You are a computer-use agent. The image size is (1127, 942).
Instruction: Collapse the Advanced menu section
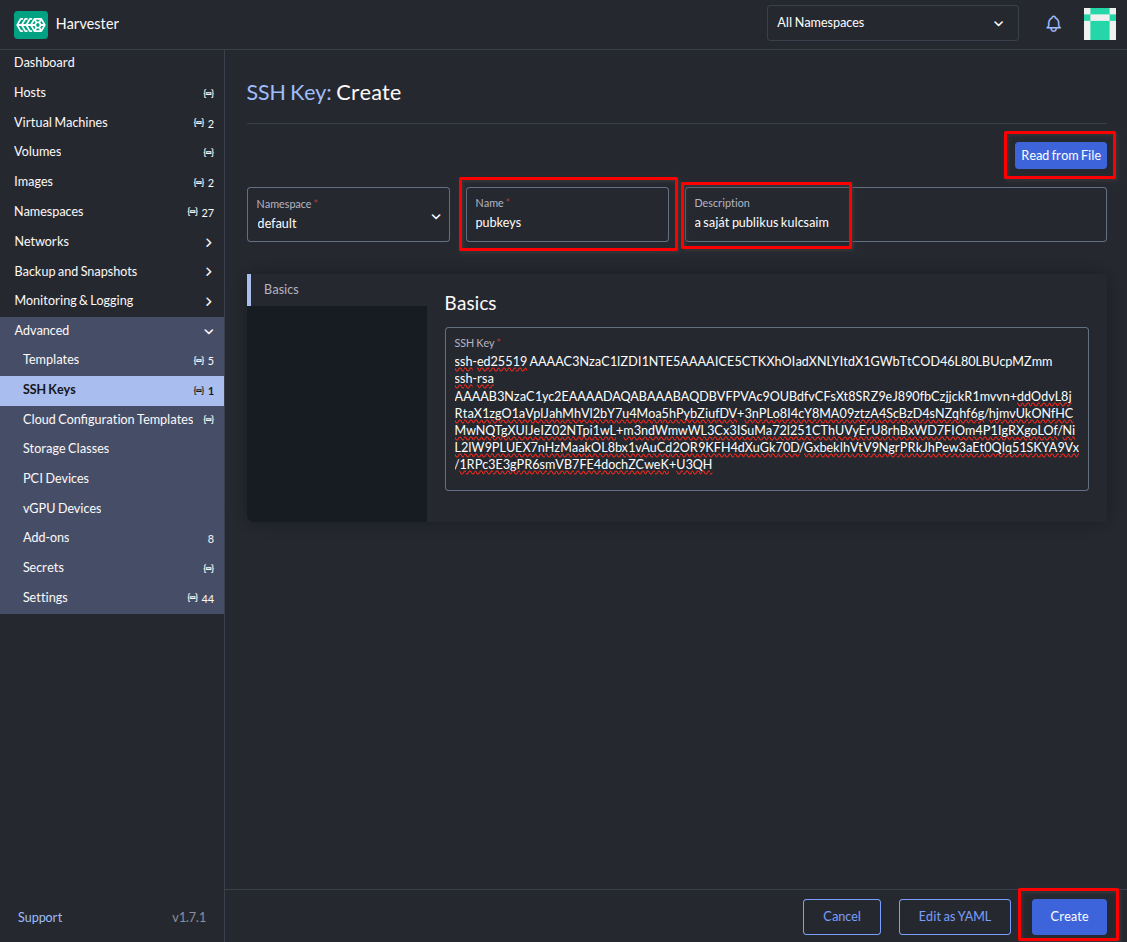(208, 331)
